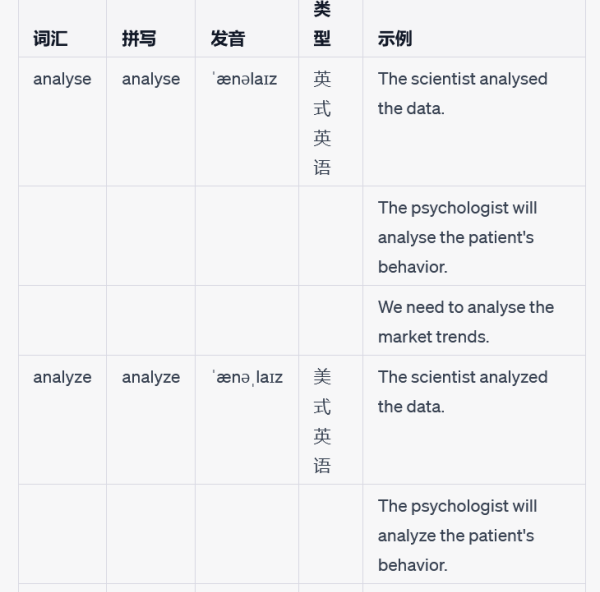Click the sentence 'The scientist analysed the data.'
This screenshot has width=600, height=592.
(463, 94)
